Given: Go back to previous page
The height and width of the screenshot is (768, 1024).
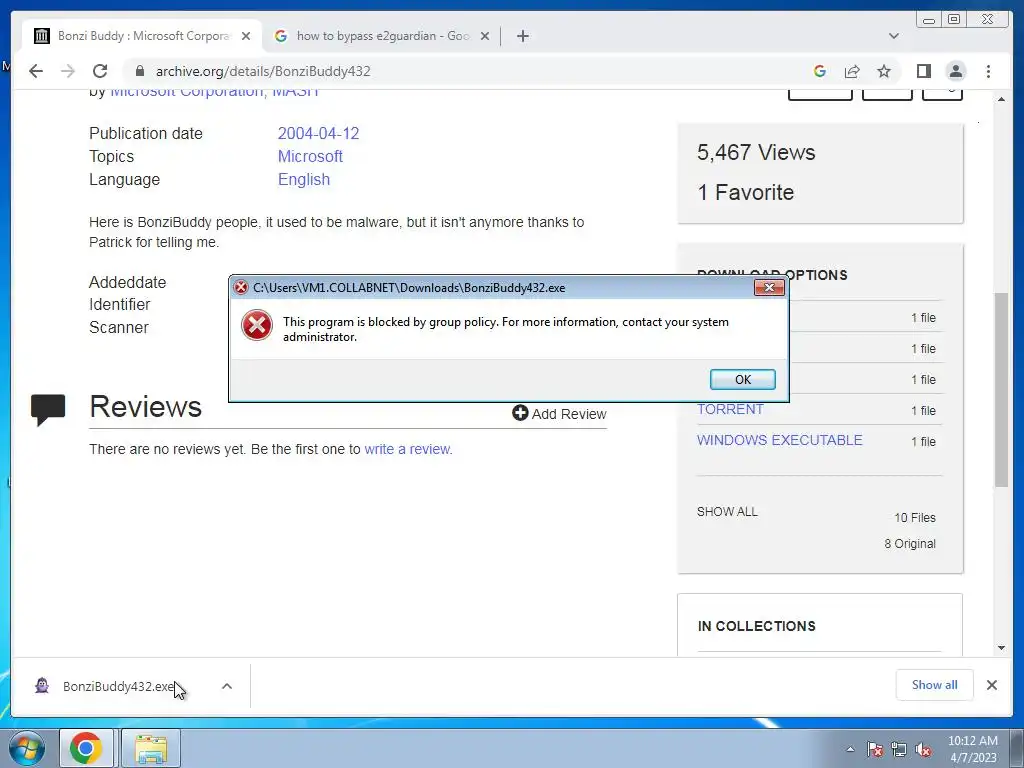Looking at the screenshot, I should [36, 71].
